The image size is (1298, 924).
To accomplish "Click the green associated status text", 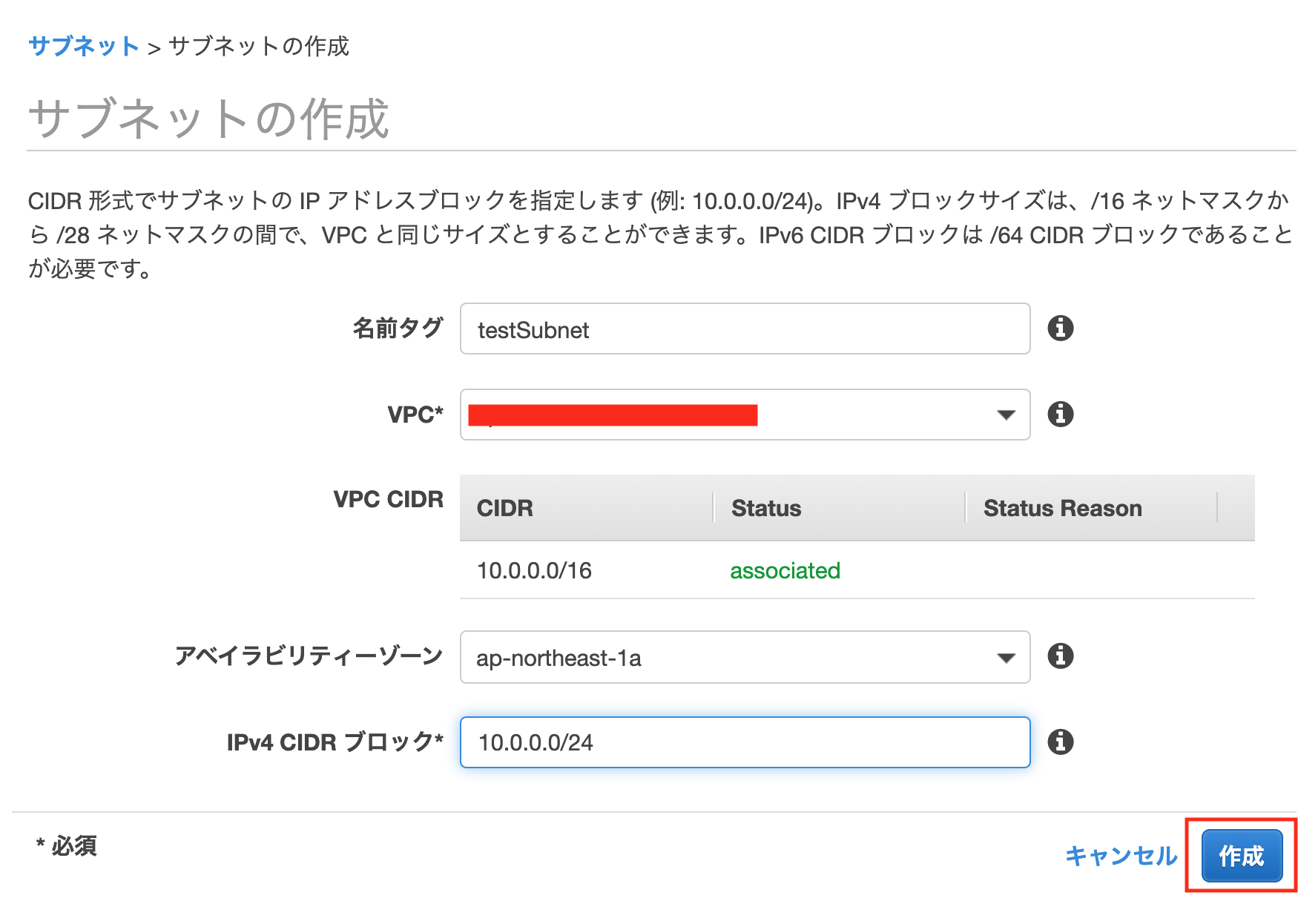I will click(x=785, y=570).
